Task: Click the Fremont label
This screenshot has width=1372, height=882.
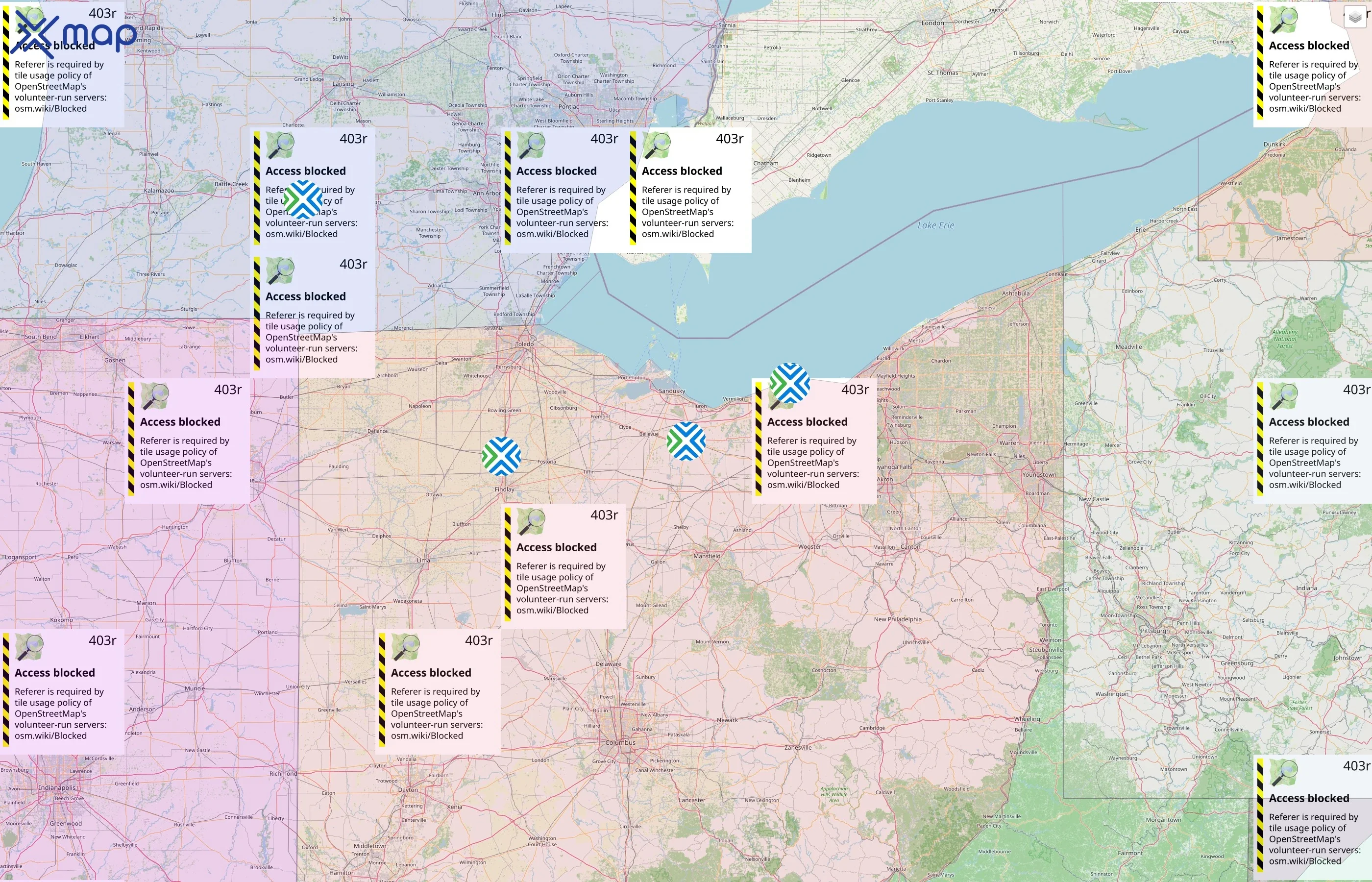Action: [600, 416]
